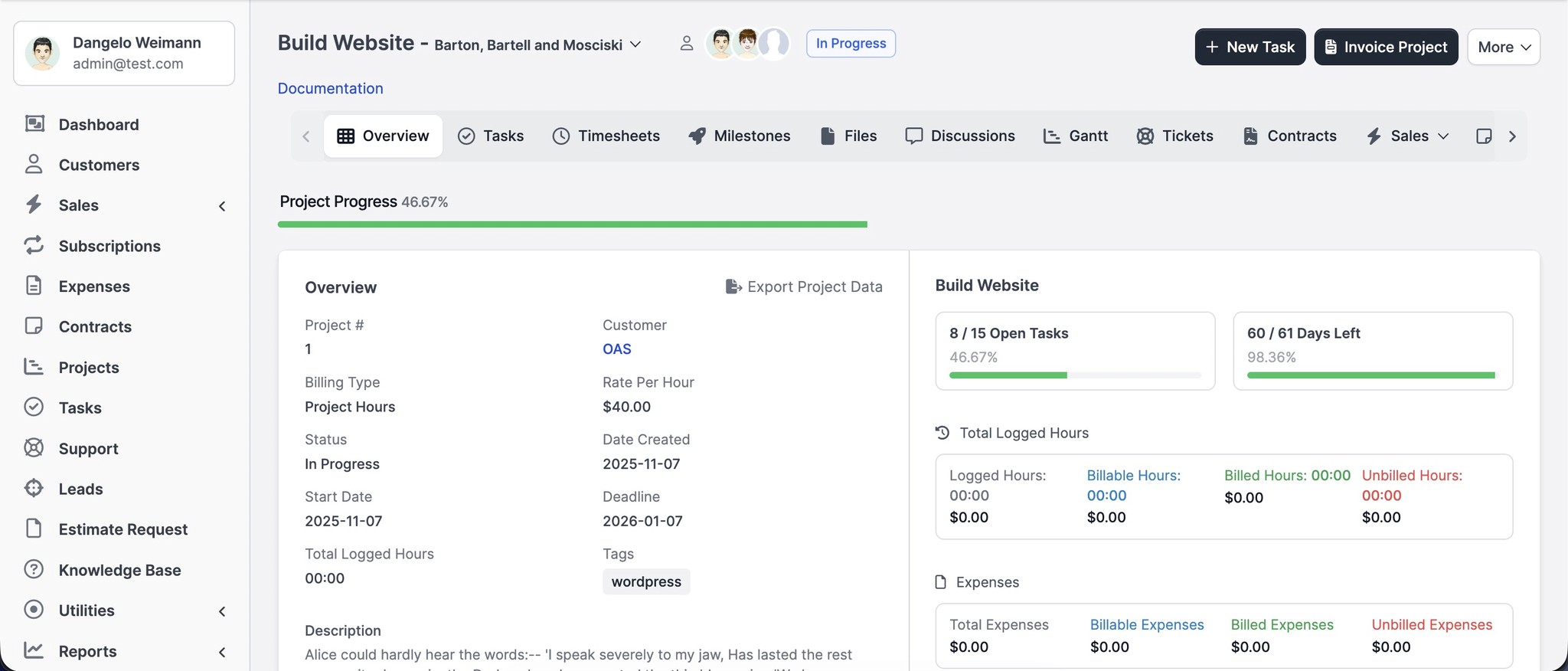
Task: Select the Milestones tab
Action: [740, 136]
